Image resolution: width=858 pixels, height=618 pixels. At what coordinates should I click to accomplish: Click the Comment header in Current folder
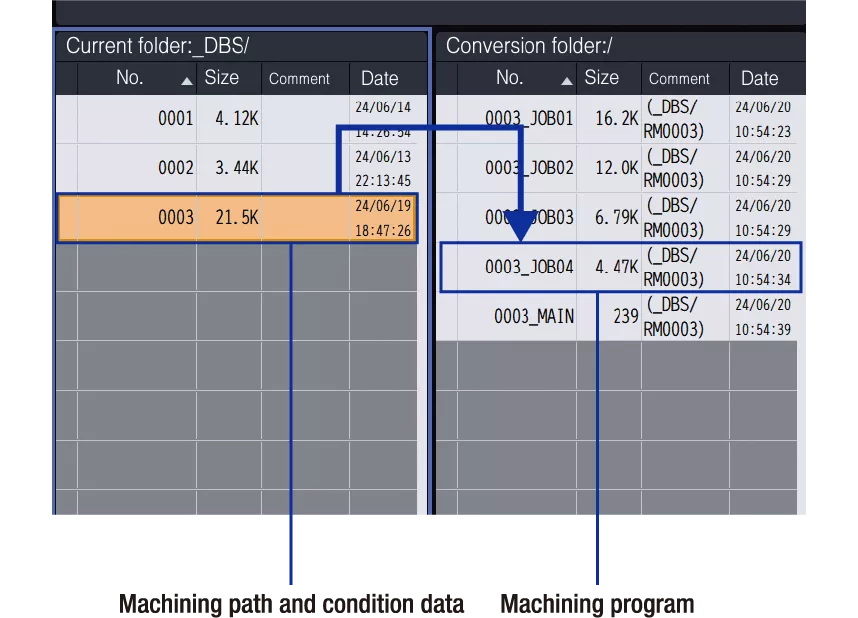[x=299, y=79]
